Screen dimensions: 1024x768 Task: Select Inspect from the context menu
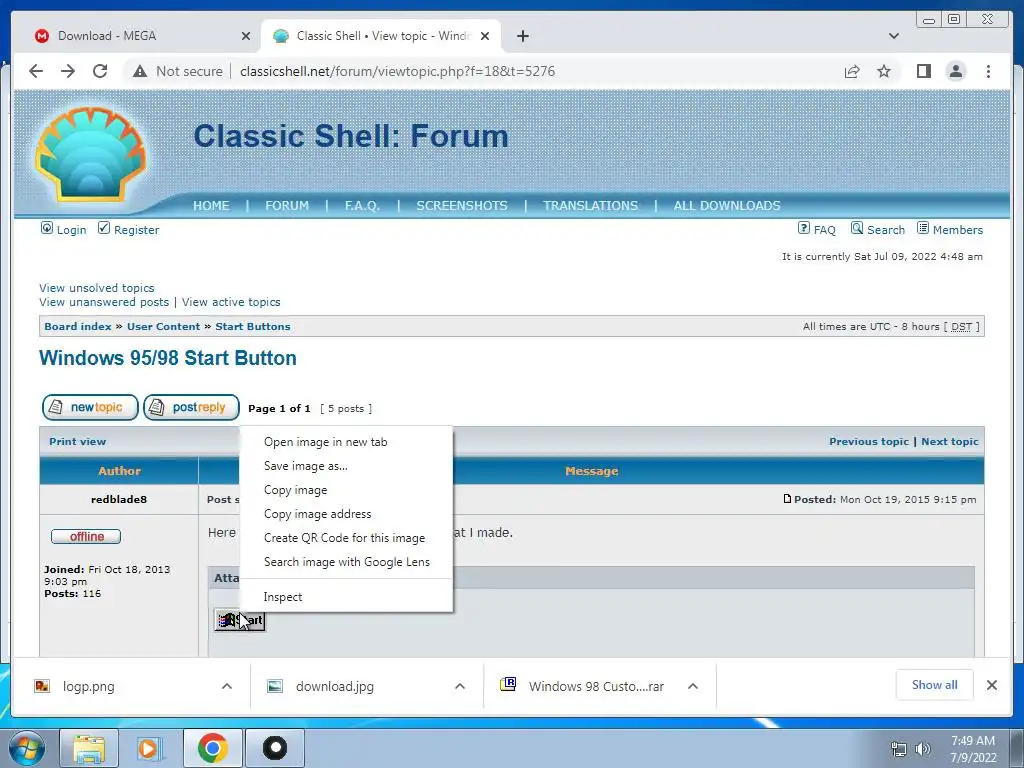346,597
